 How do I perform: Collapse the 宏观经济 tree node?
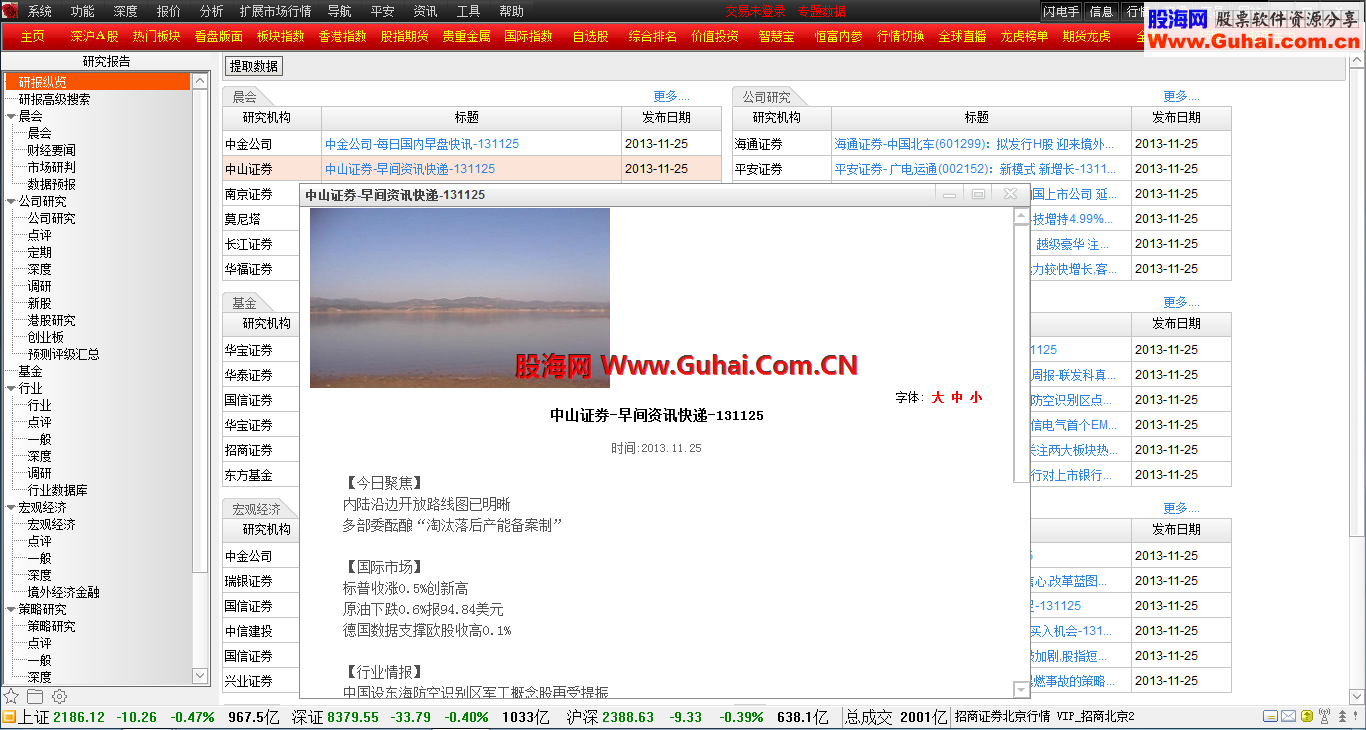pyautogui.click(x=10, y=507)
